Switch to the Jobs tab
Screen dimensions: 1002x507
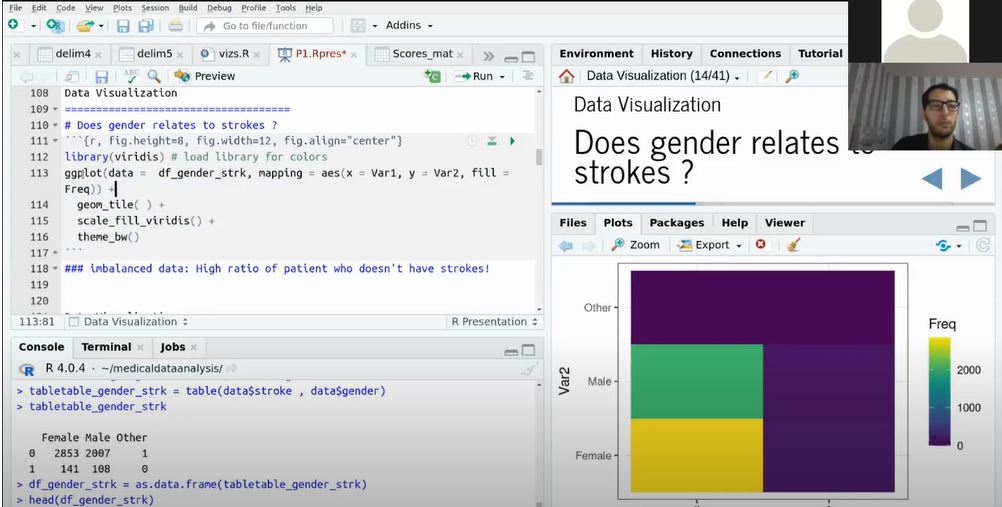pyautogui.click(x=173, y=347)
